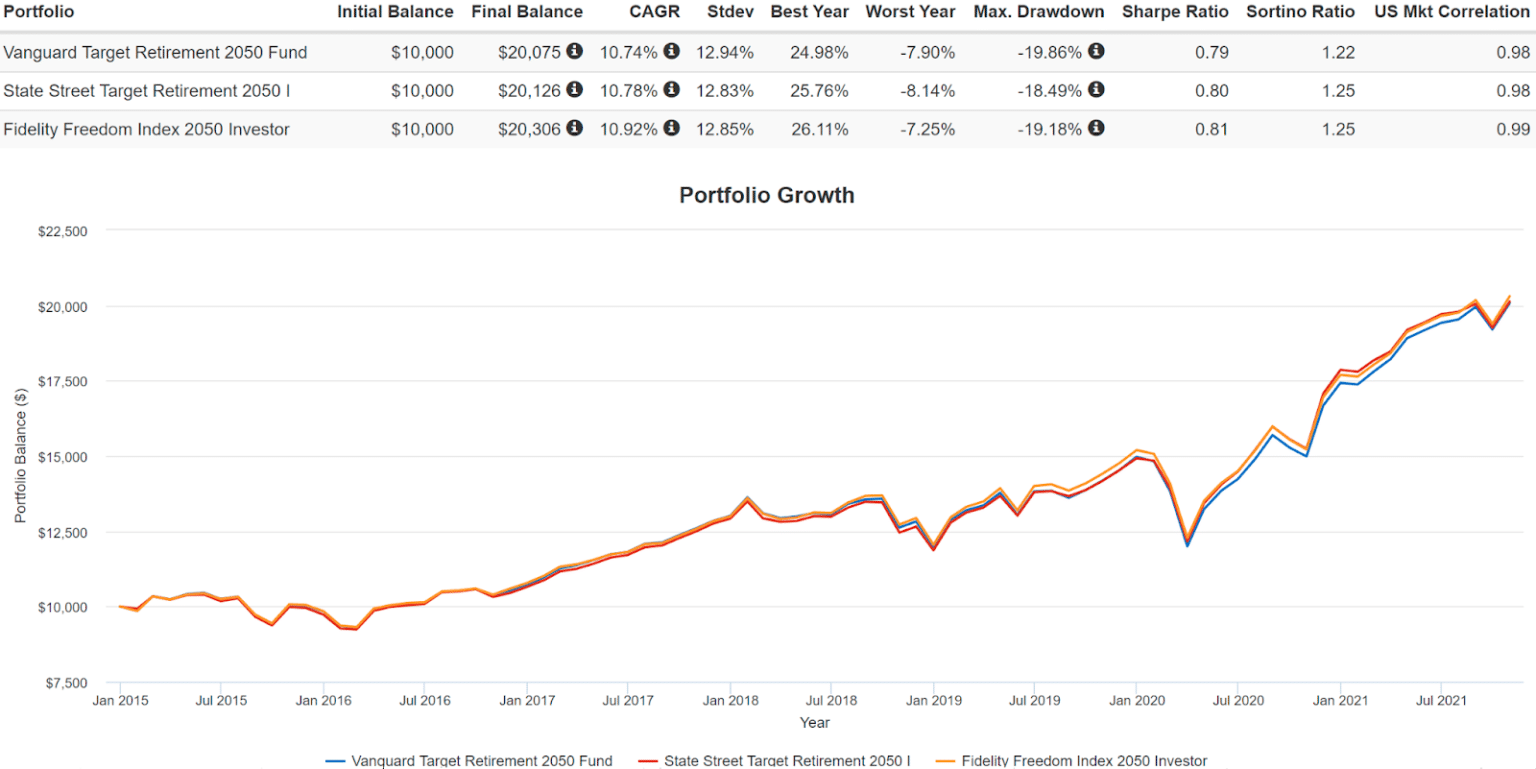This screenshot has height=769, width=1536.
Task: Sort table by Sharpe Ratio column
Action: click(1175, 12)
